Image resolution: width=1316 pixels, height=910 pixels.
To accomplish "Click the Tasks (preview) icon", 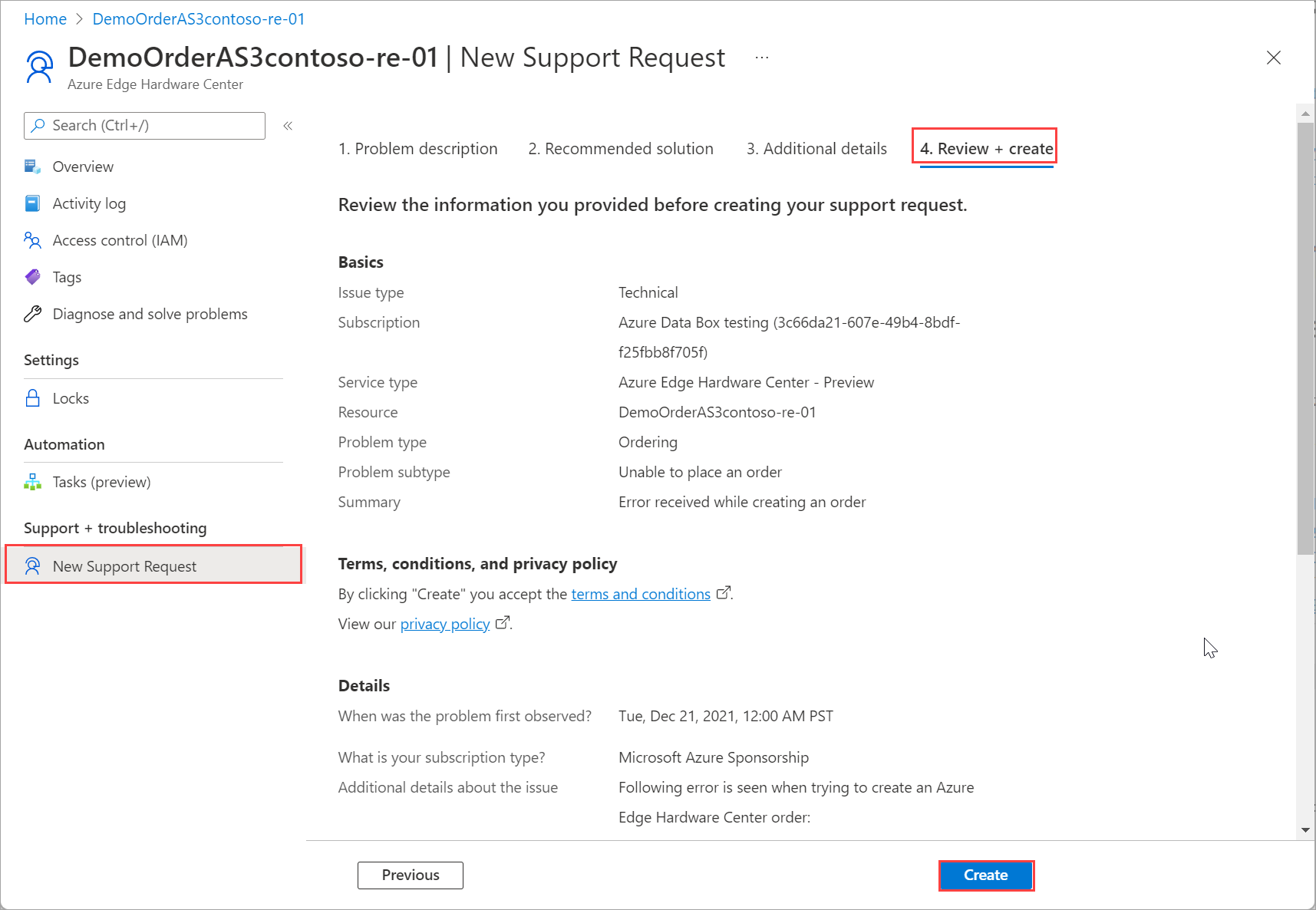I will click(32, 482).
